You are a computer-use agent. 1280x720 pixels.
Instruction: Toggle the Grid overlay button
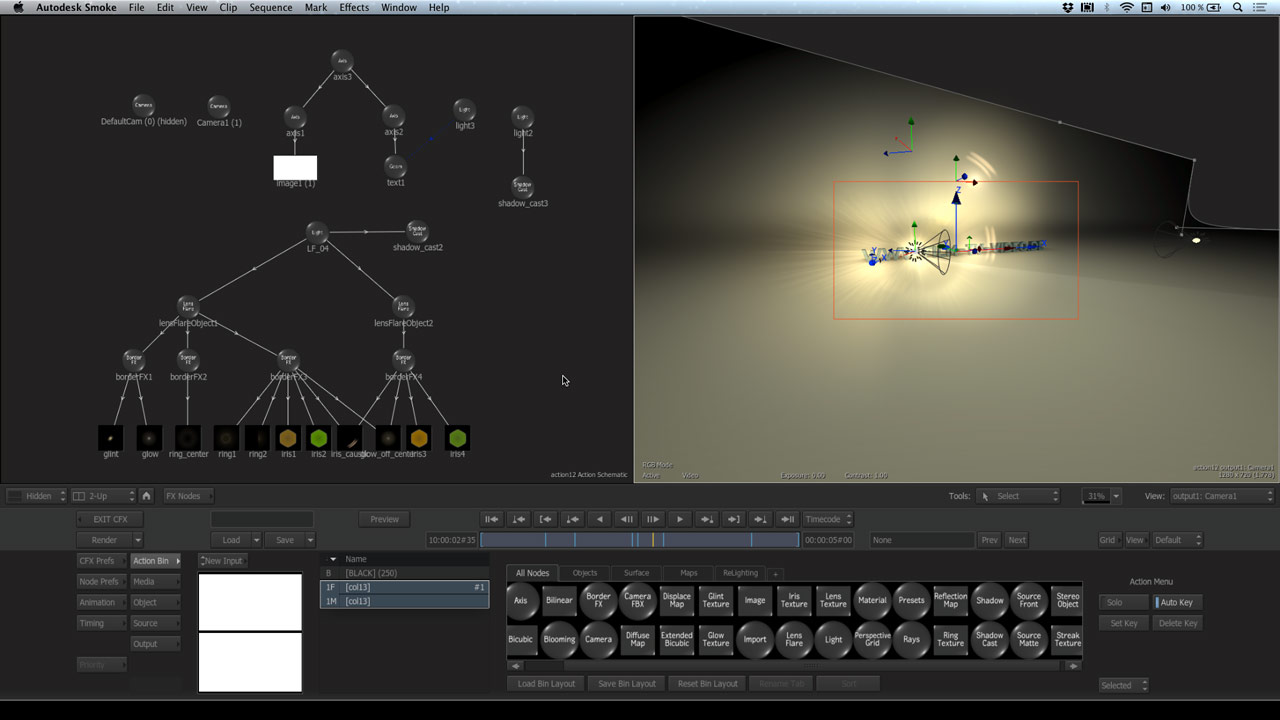click(x=1107, y=540)
